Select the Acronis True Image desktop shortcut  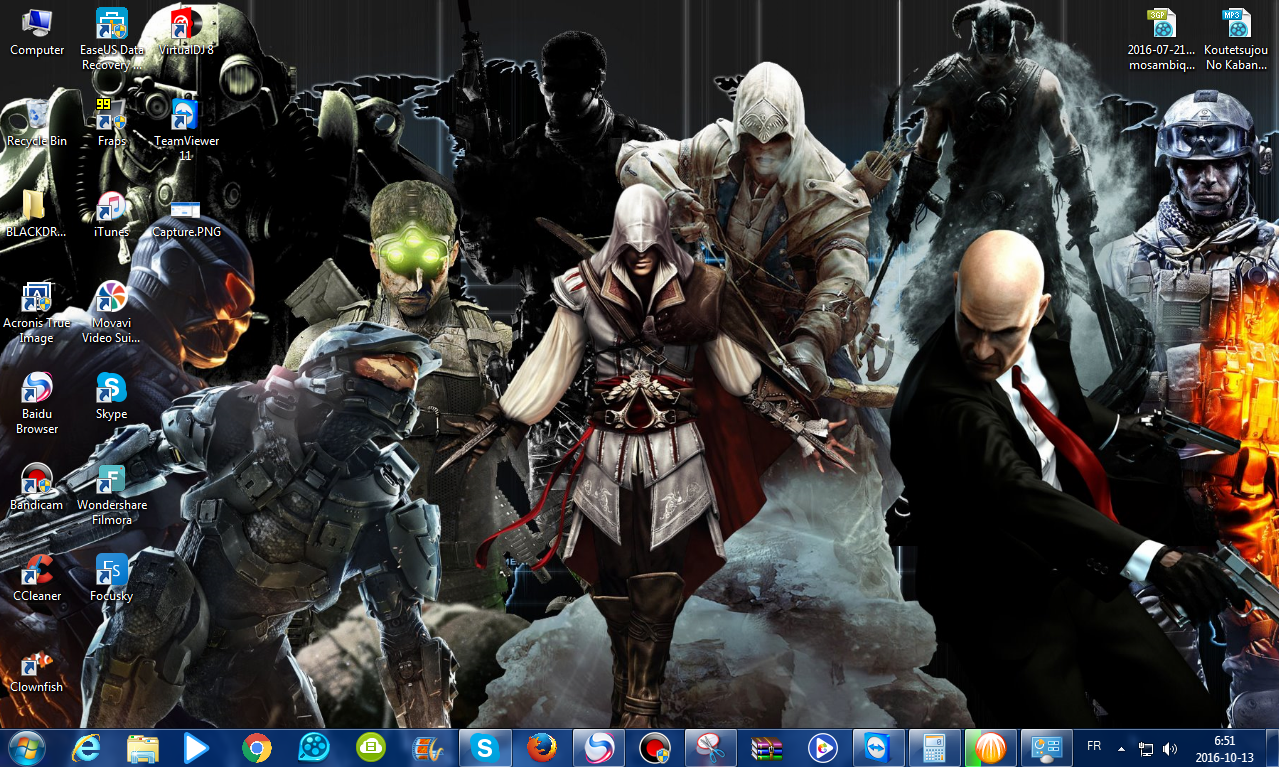37,313
